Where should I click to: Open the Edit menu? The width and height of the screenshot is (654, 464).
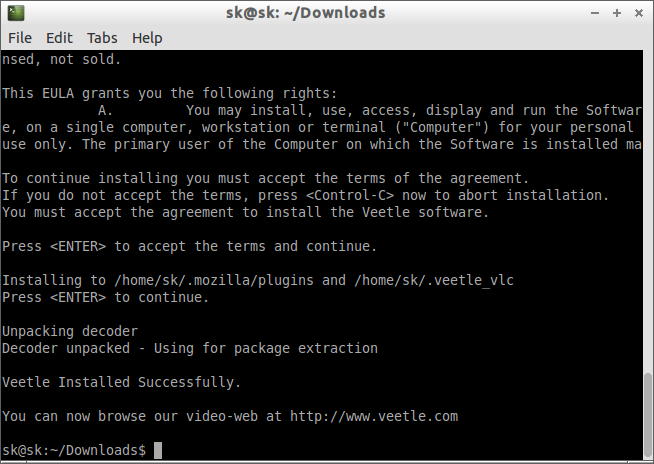[59, 38]
